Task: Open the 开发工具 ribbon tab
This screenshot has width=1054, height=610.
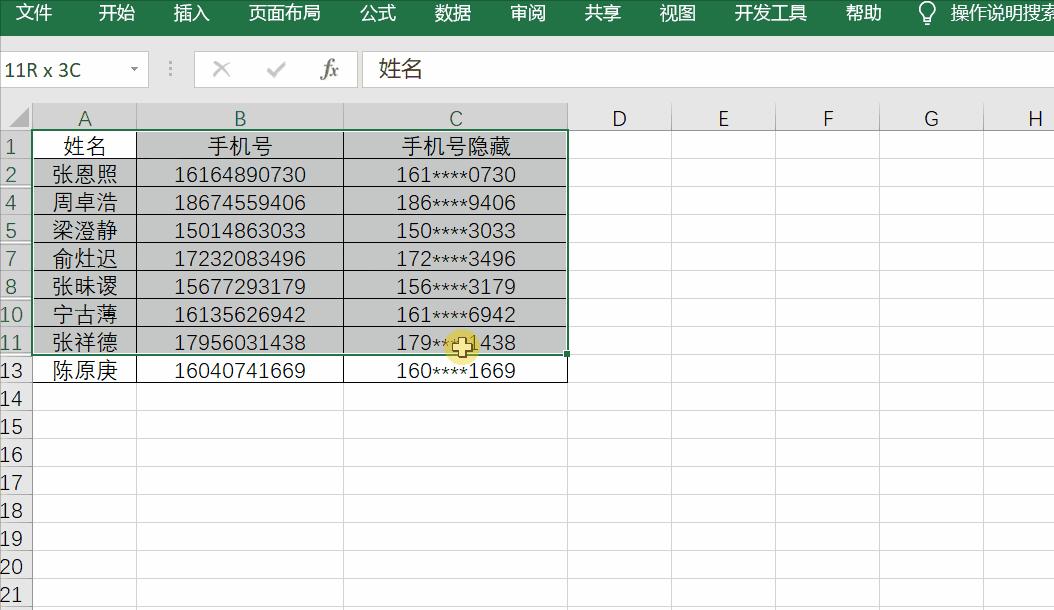Action: click(x=770, y=14)
